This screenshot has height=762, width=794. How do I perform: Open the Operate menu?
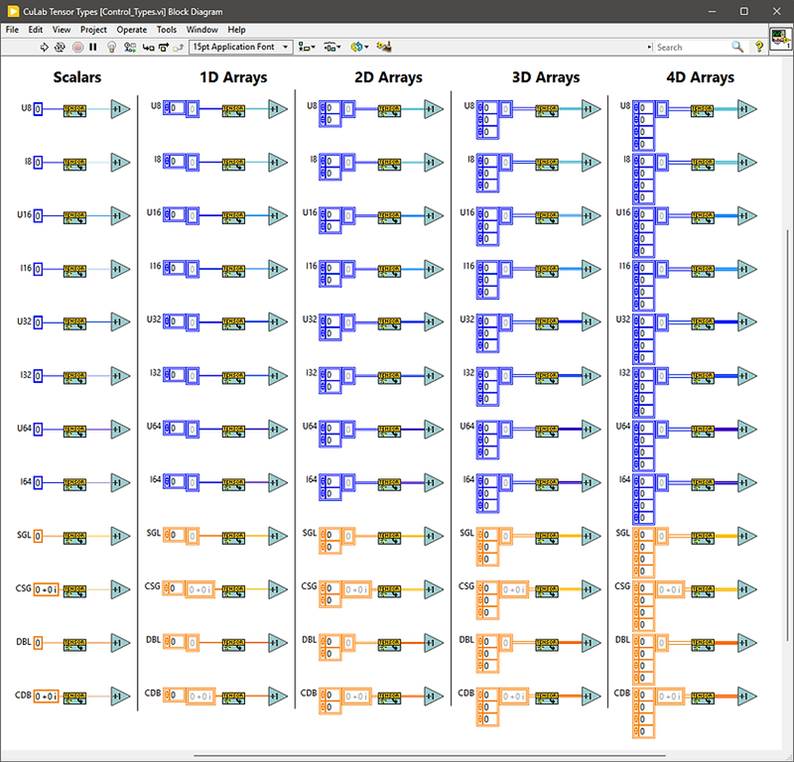pos(132,30)
